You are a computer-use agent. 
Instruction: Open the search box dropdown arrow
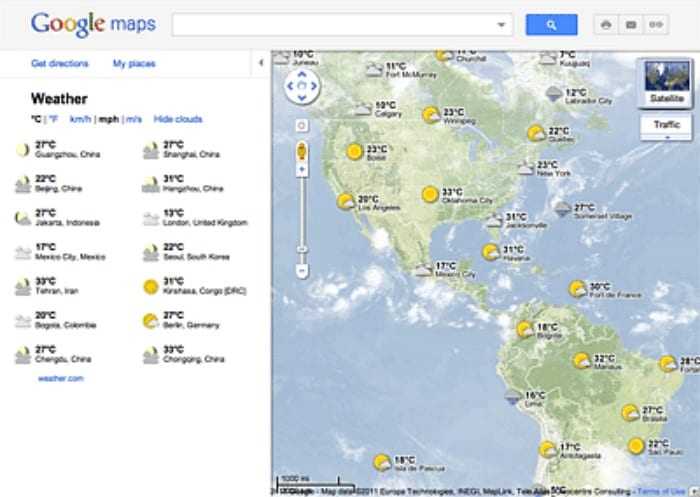point(500,25)
